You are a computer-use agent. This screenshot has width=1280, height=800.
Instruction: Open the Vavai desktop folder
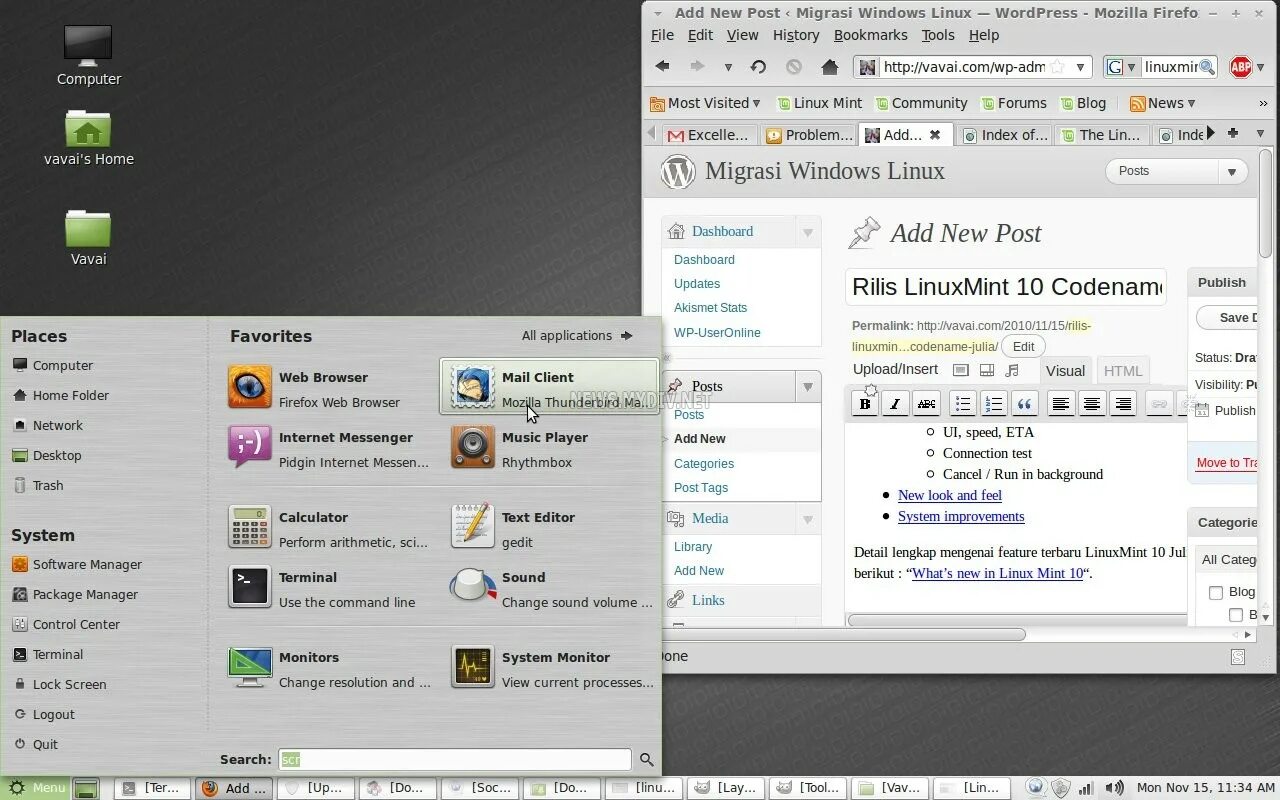click(x=88, y=237)
